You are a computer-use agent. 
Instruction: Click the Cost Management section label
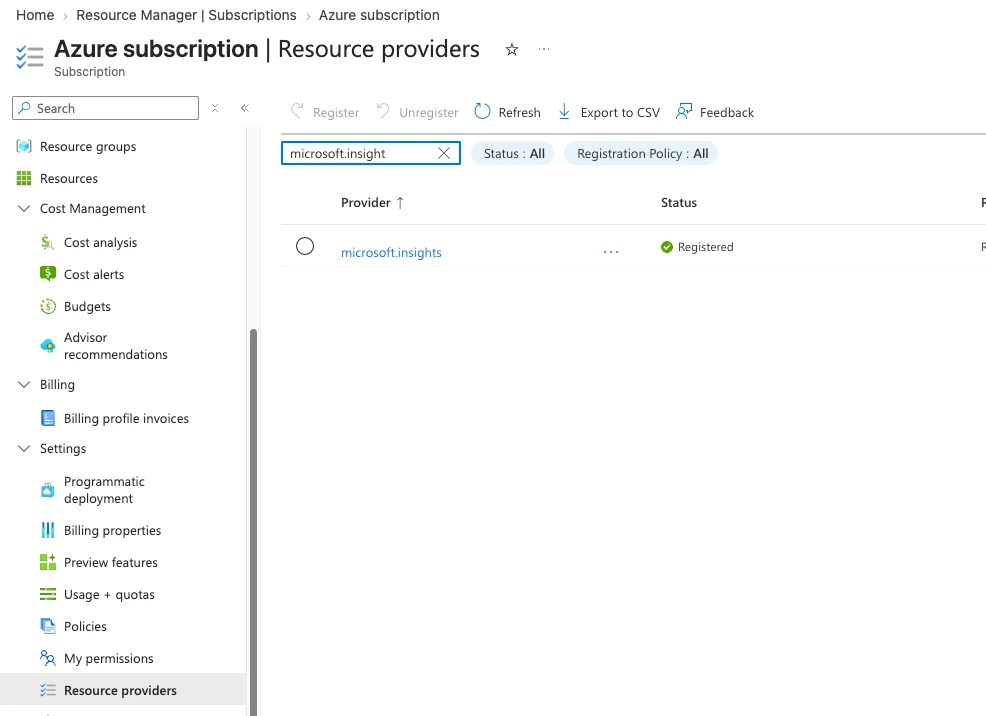pos(92,209)
